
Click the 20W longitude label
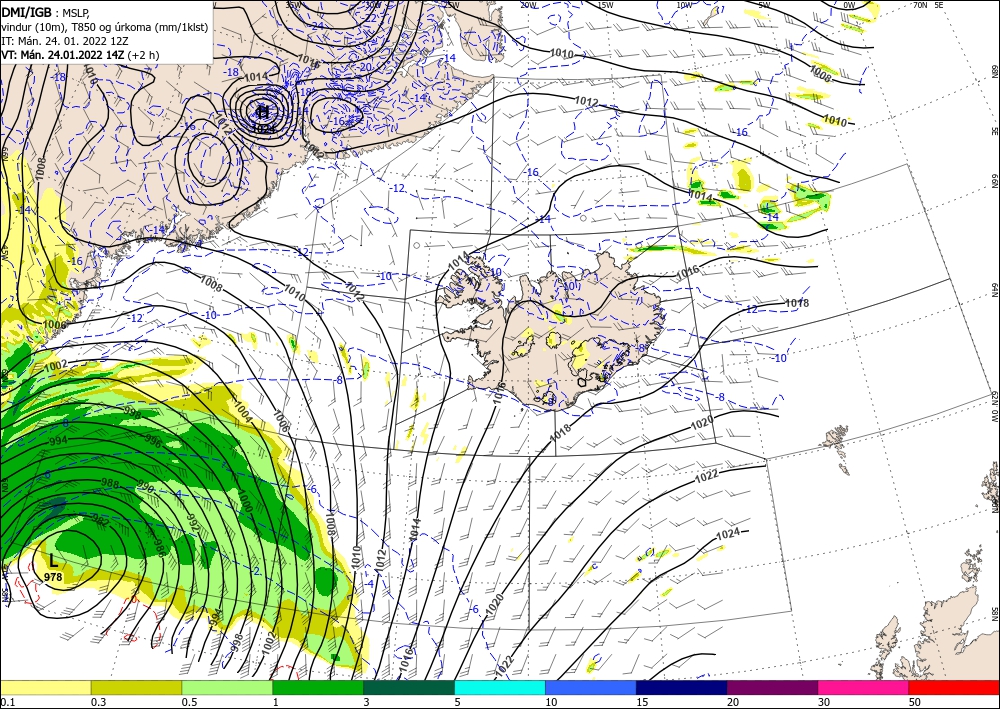click(528, 5)
